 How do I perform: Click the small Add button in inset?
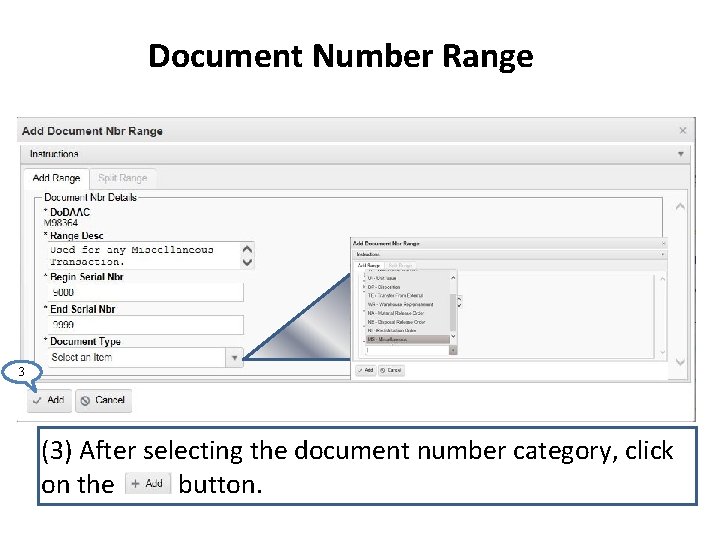pos(366,370)
